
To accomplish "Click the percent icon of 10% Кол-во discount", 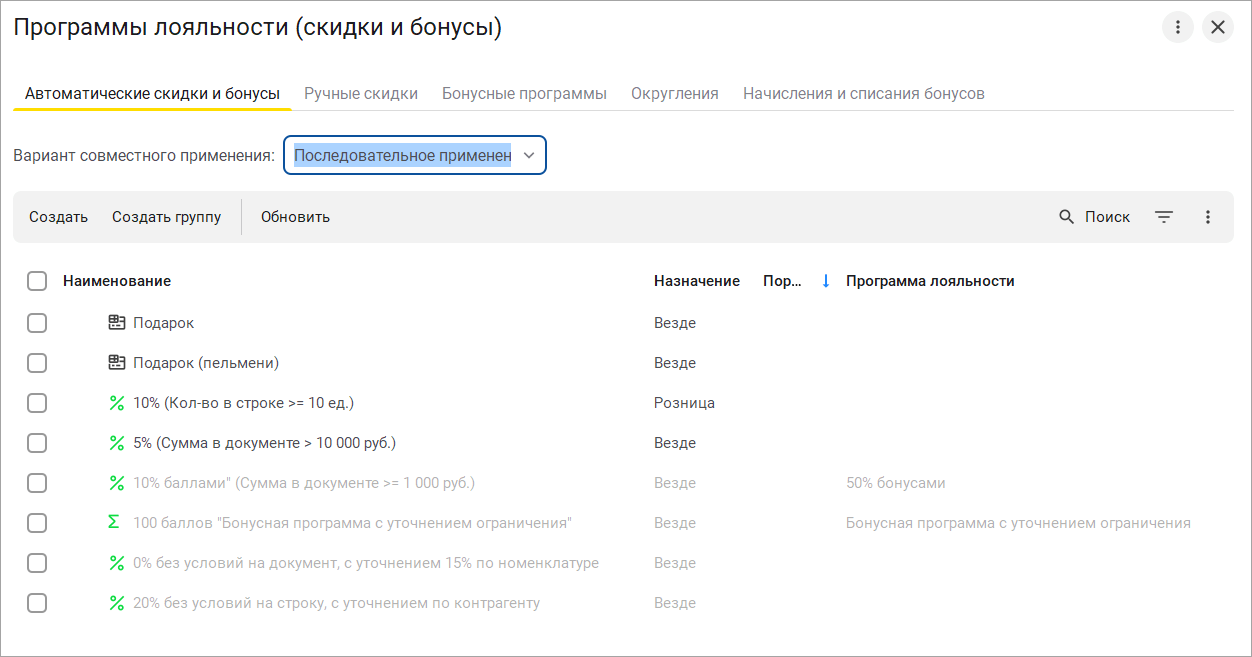I will click(x=116, y=403).
